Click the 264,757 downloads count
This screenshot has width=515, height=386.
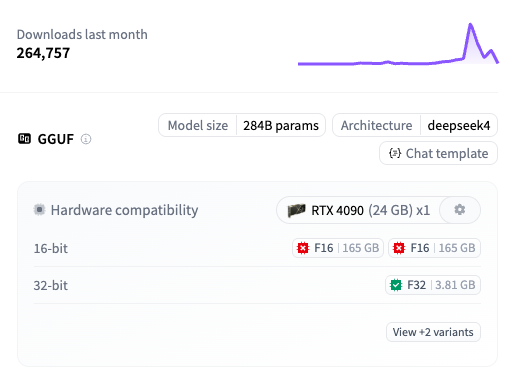(x=43, y=53)
